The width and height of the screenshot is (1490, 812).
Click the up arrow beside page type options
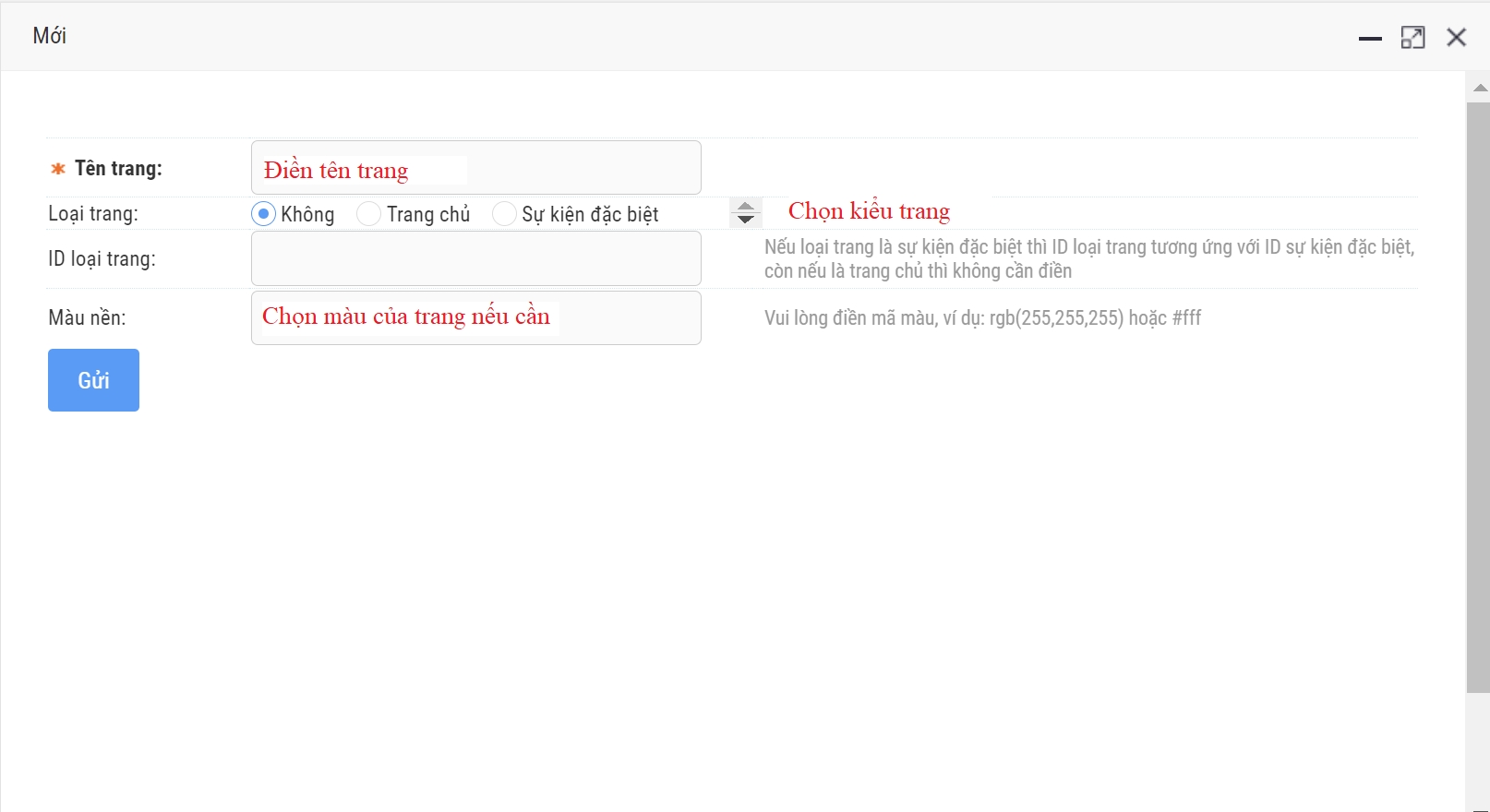pyautogui.click(x=746, y=206)
